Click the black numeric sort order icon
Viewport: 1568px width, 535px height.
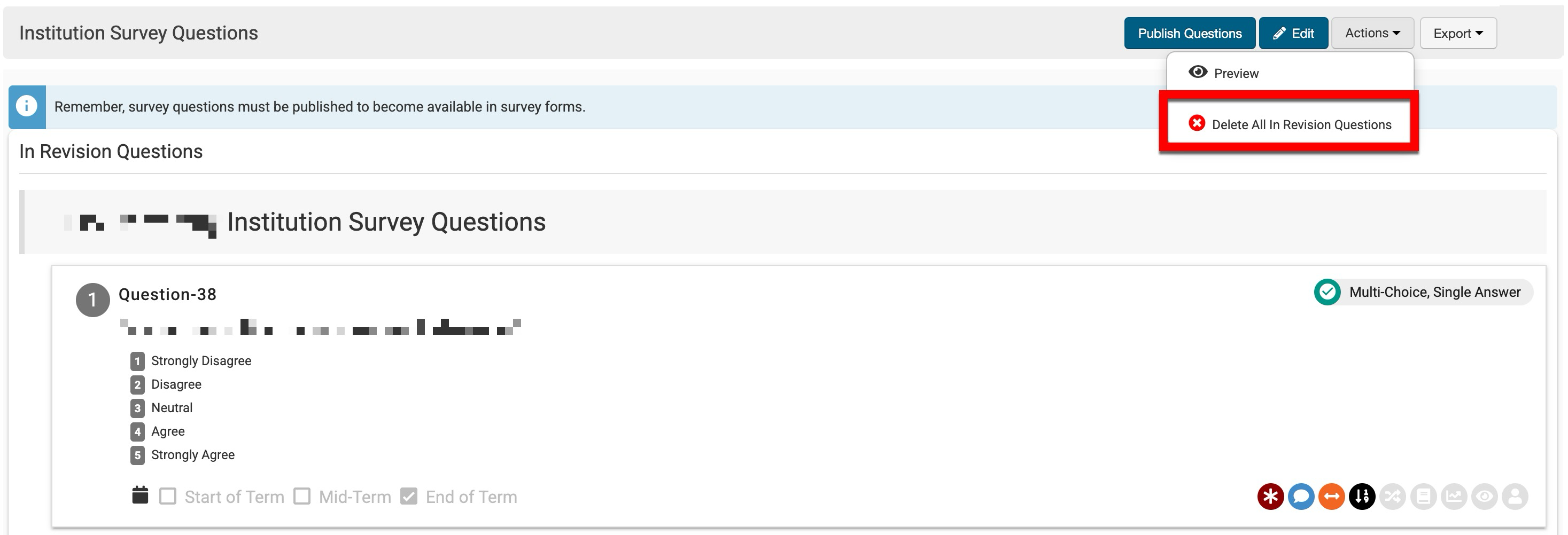(x=1362, y=497)
